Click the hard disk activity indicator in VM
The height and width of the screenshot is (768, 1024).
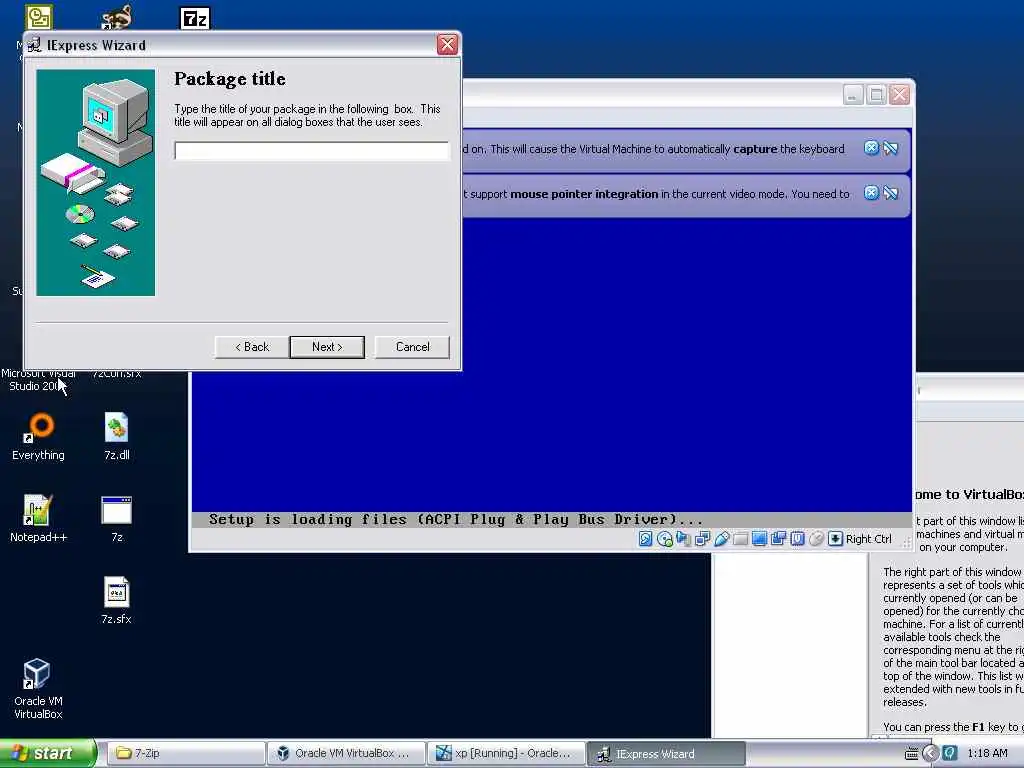pos(645,539)
